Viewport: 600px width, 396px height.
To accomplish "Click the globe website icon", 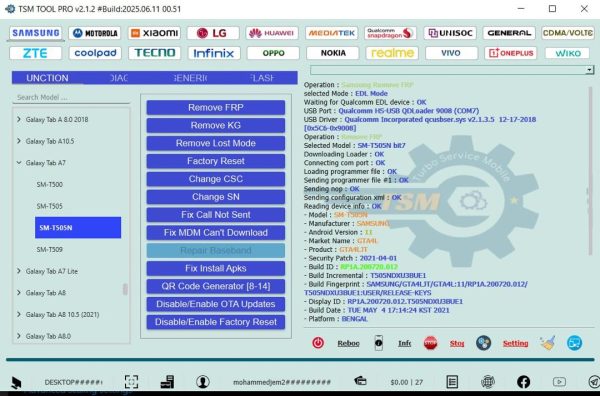I will [488, 381].
